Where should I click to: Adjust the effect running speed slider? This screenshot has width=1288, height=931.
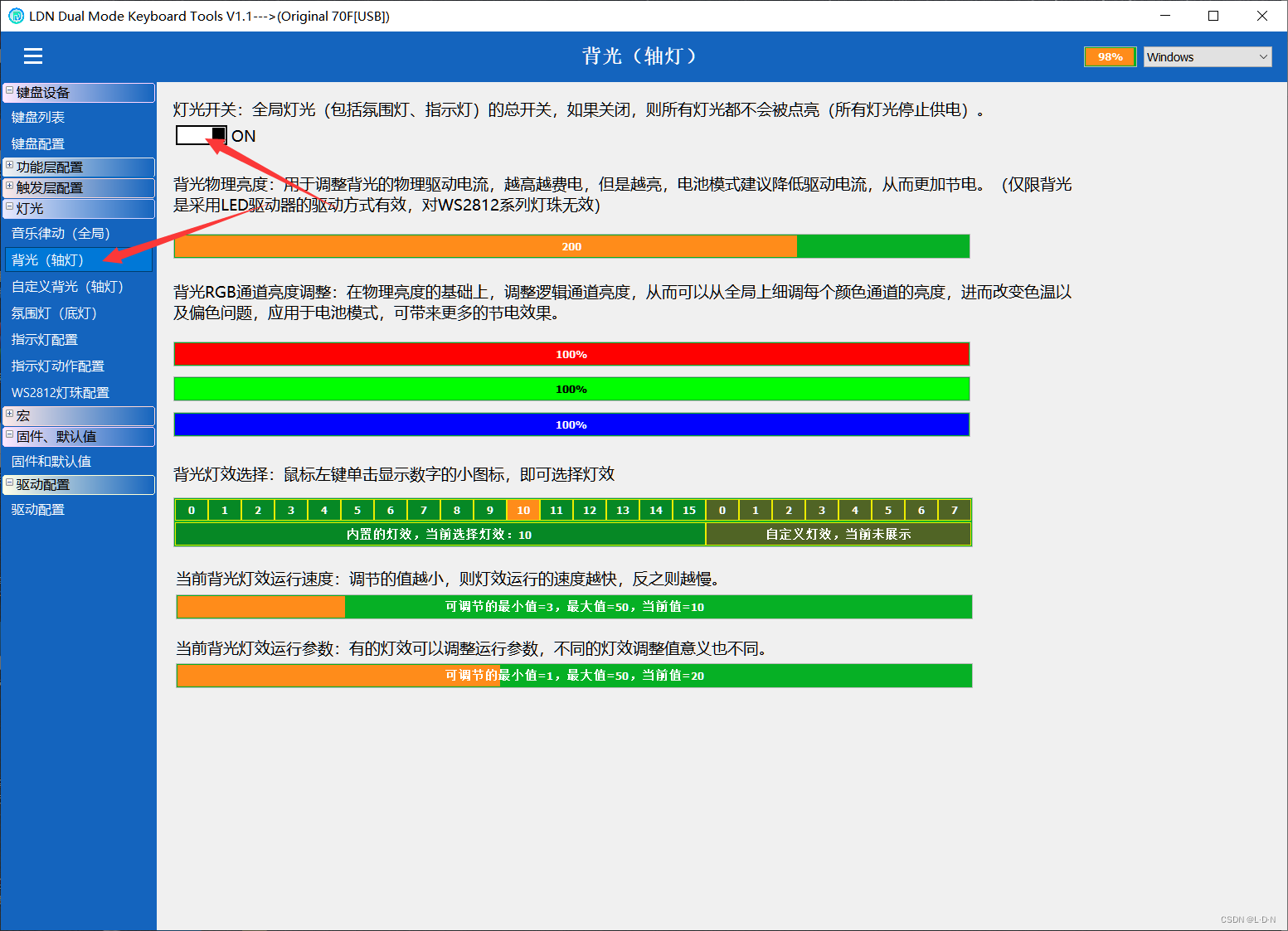point(574,607)
